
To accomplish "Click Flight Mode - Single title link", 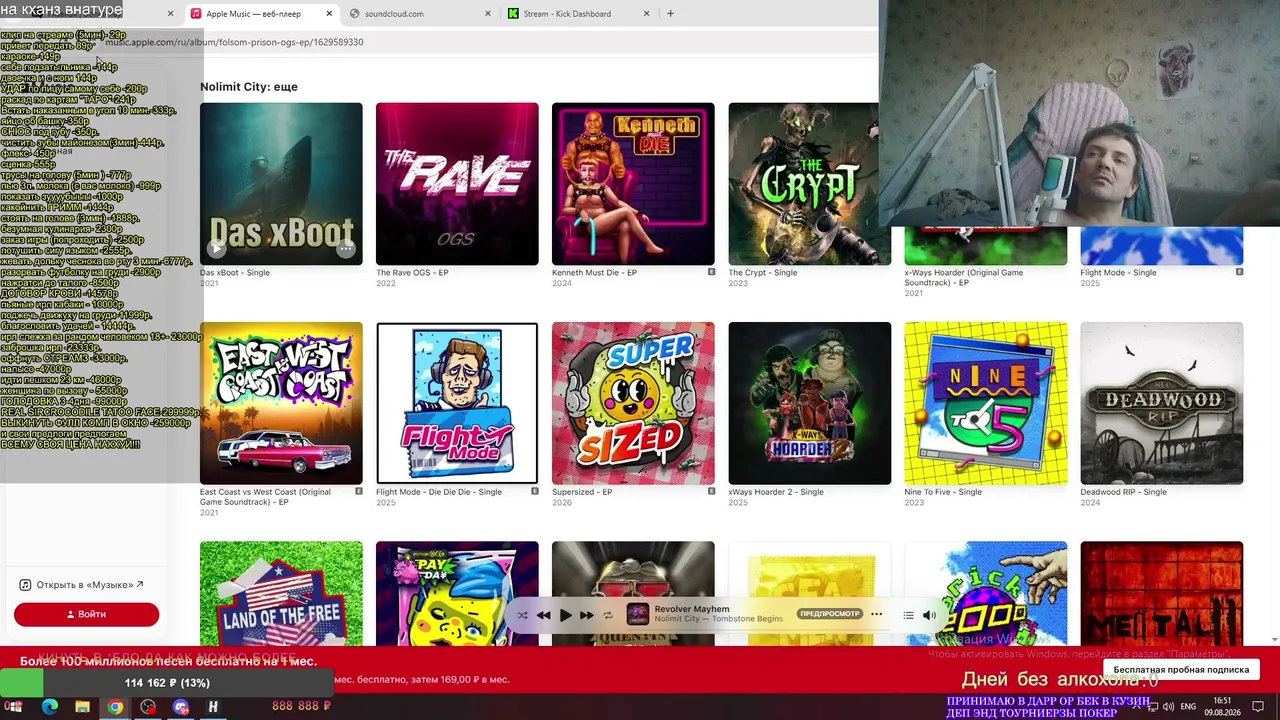I will (x=1118, y=272).
